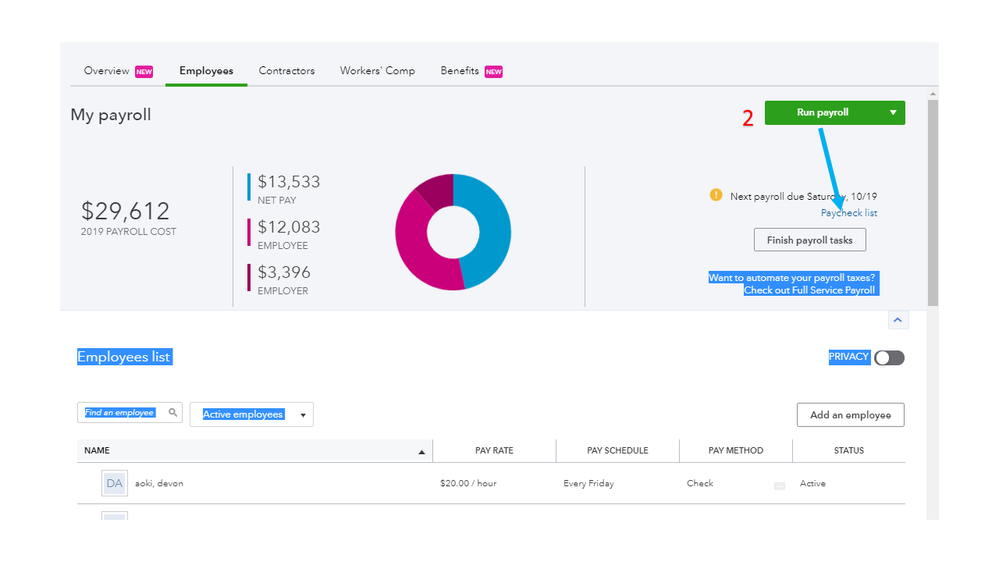Click the DA avatar for aoki, devon
Screen dimensions: 999x562
pyautogui.click(x=115, y=483)
